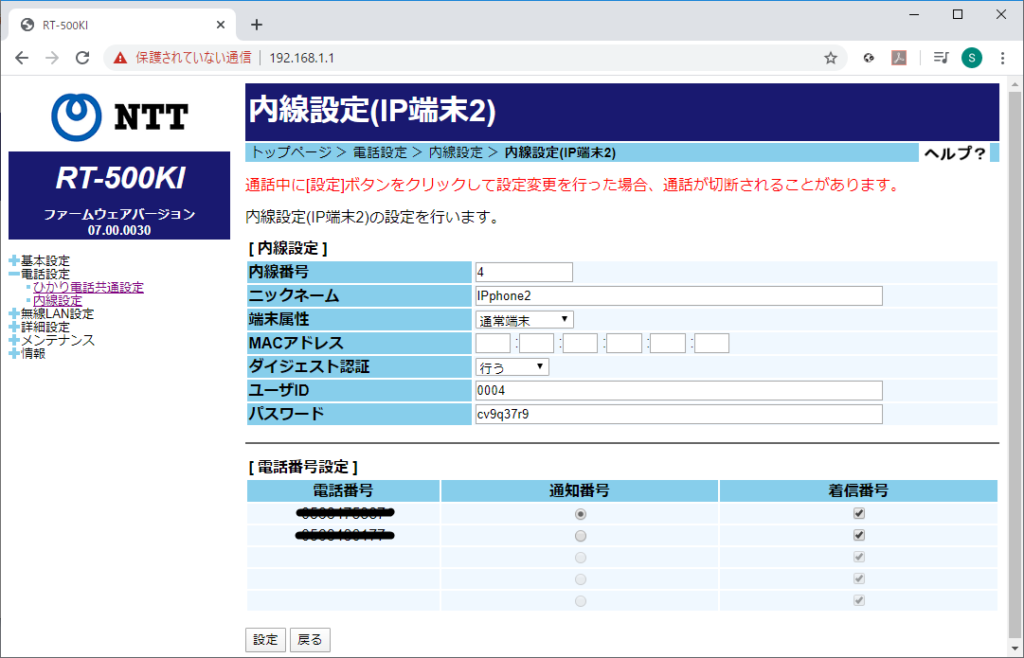The height and width of the screenshot is (658, 1024).
Task: Go back using browser back arrow
Action: pyautogui.click(x=22, y=58)
